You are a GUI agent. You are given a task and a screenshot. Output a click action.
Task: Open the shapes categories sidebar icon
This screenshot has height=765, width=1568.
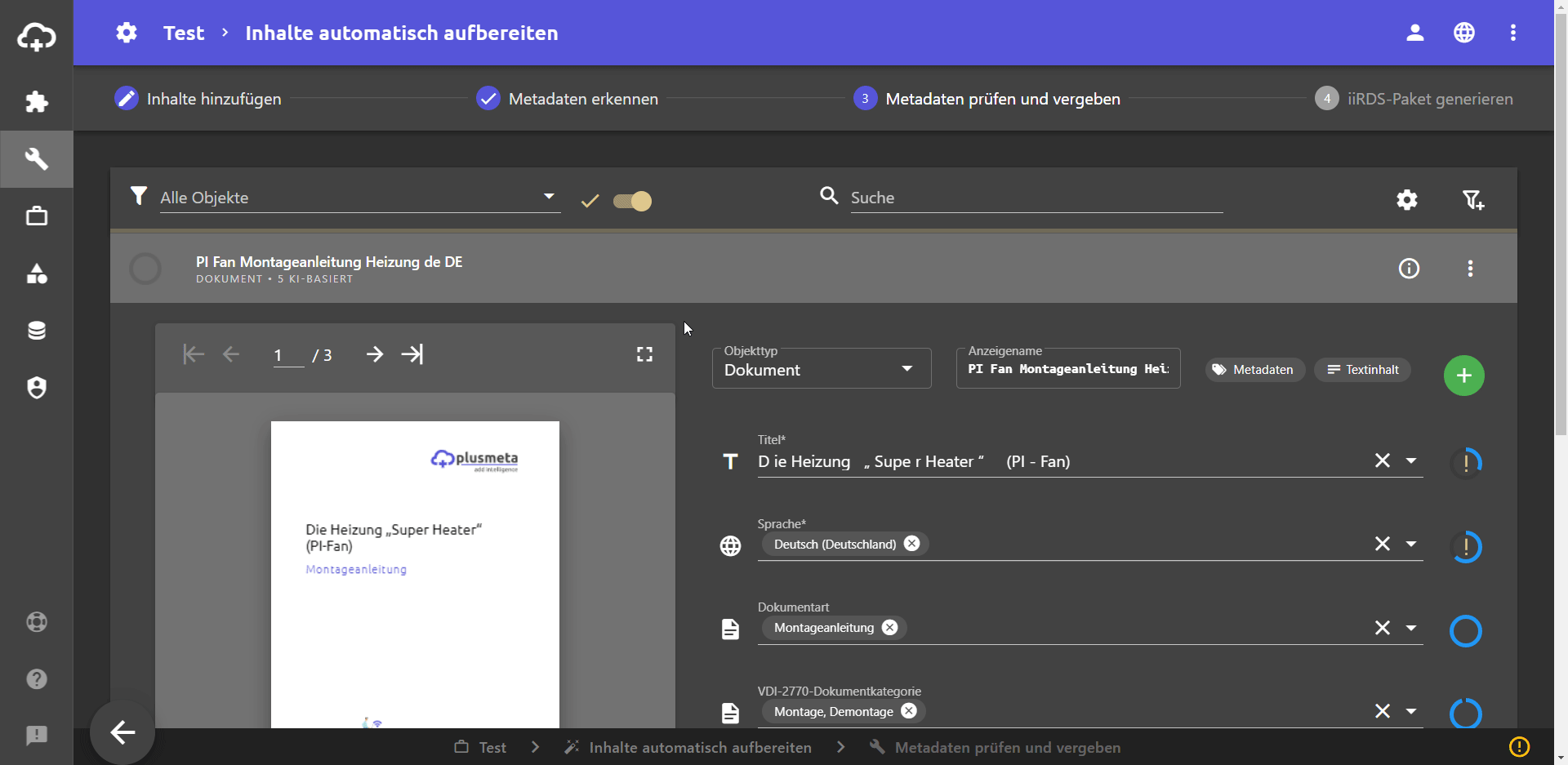37,274
